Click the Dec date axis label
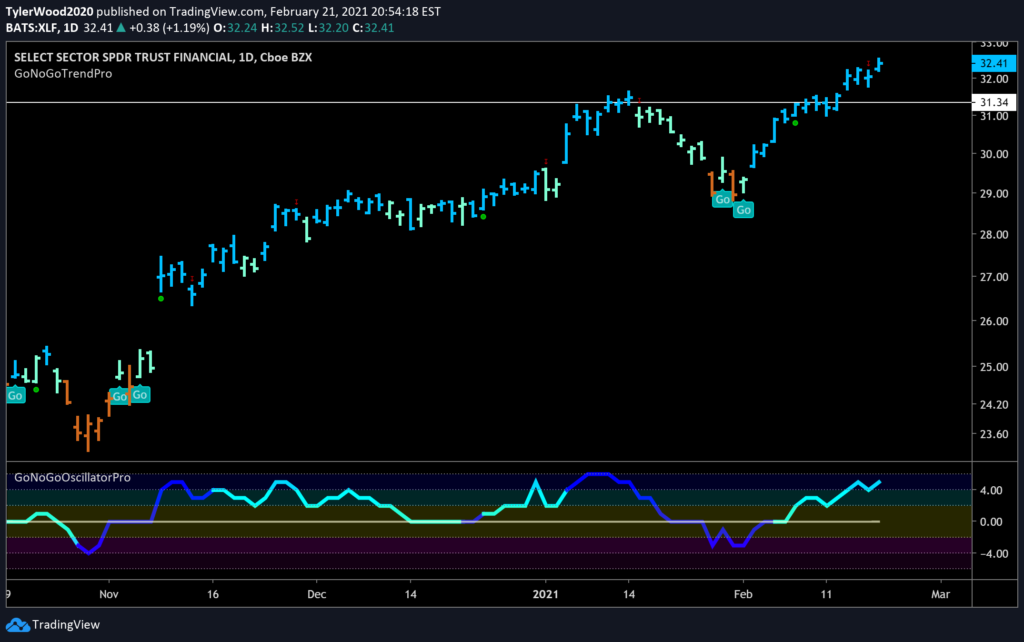This screenshot has height=642, width=1024. (317, 594)
